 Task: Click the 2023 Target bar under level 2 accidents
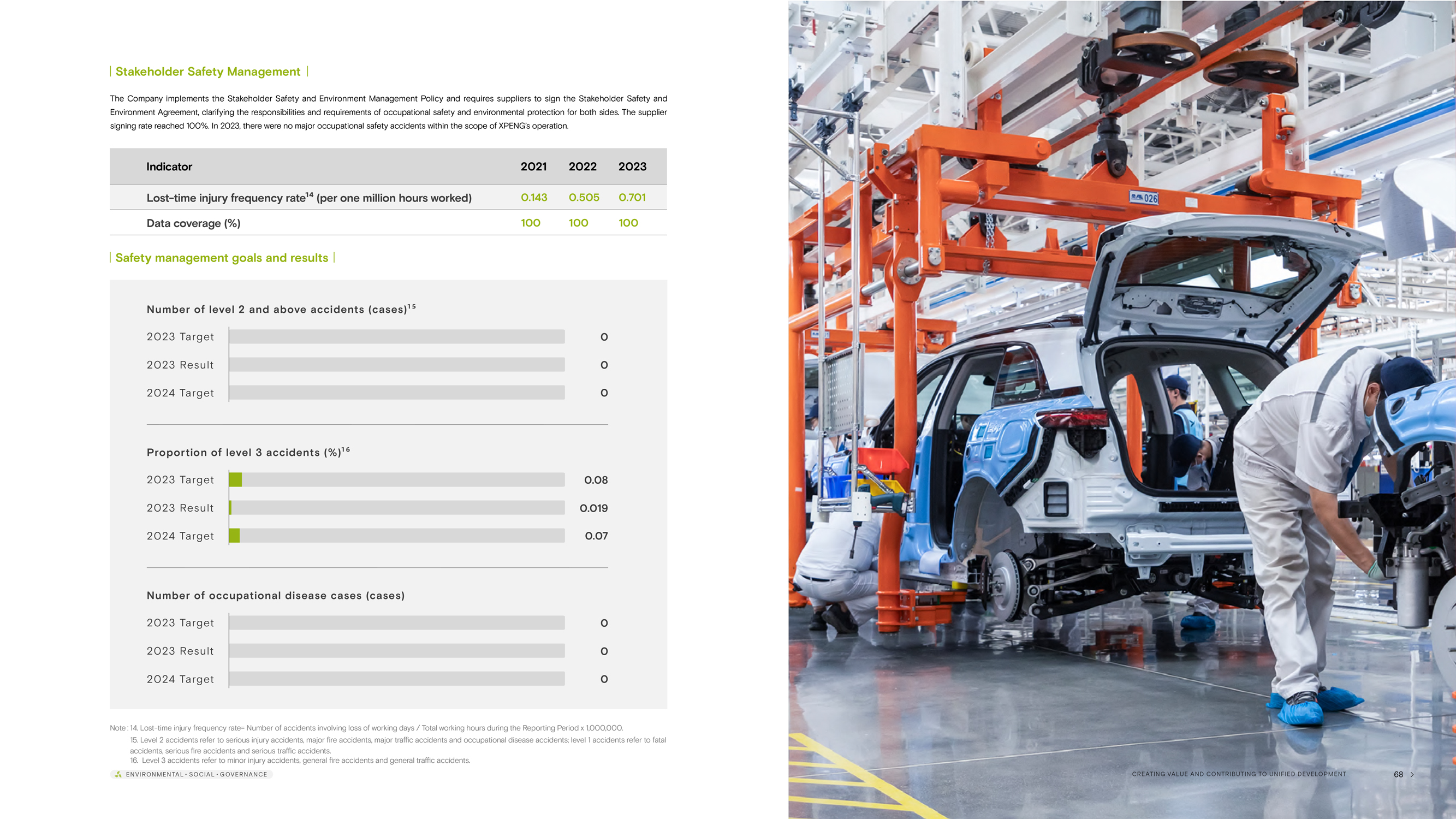tap(397, 337)
